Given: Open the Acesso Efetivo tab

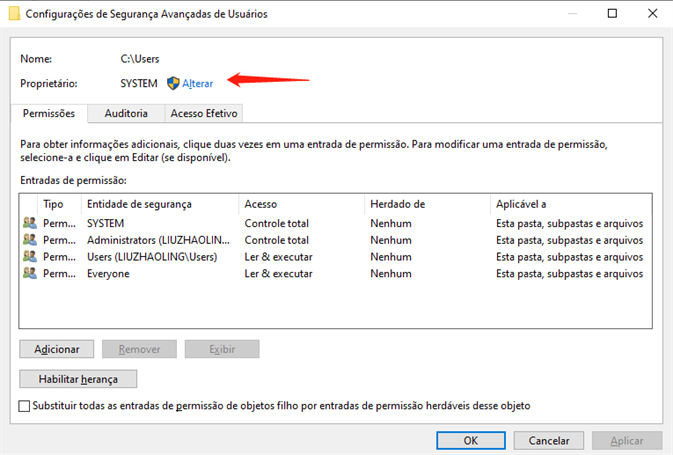Looking at the screenshot, I should tap(204, 113).
